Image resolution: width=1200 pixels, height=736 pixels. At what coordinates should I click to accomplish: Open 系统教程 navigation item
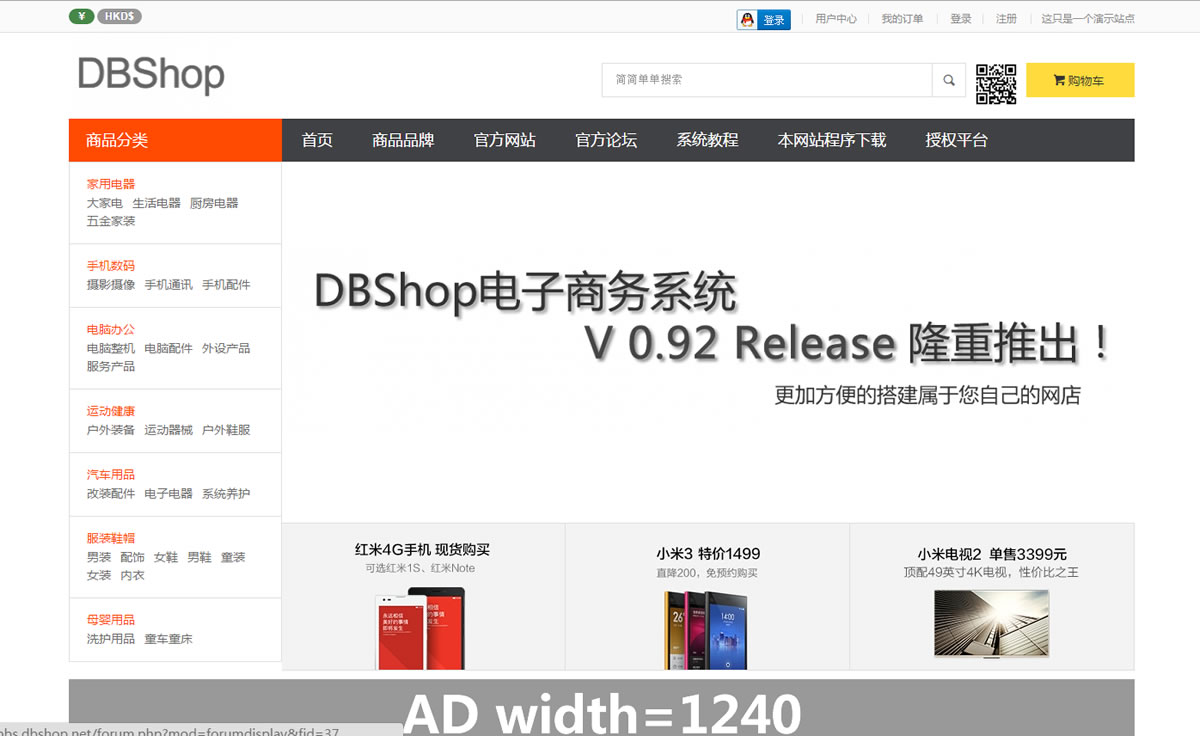(x=707, y=140)
